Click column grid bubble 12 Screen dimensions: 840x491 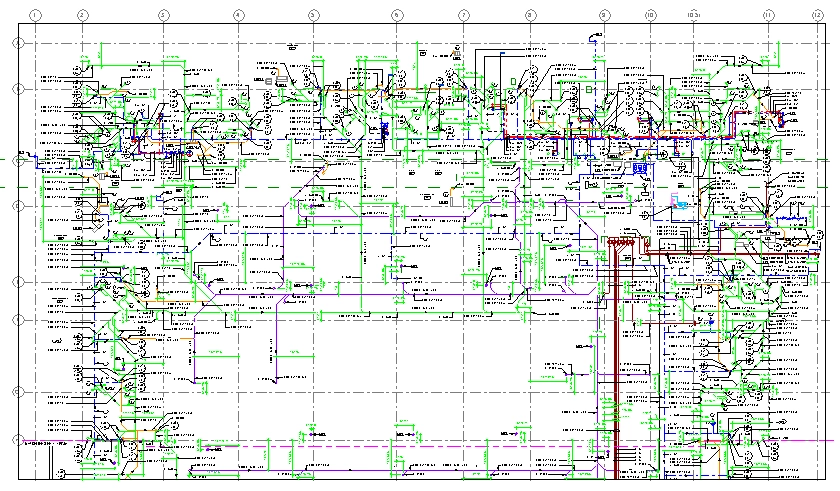point(818,15)
